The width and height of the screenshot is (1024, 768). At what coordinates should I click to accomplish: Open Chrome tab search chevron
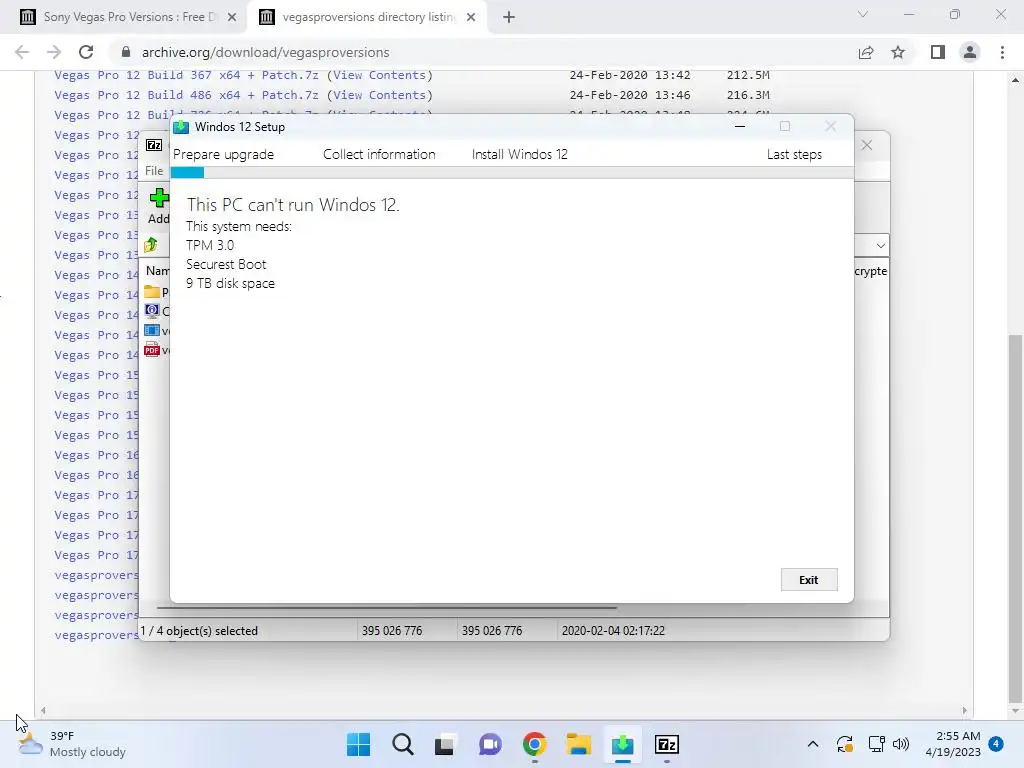[863, 14]
